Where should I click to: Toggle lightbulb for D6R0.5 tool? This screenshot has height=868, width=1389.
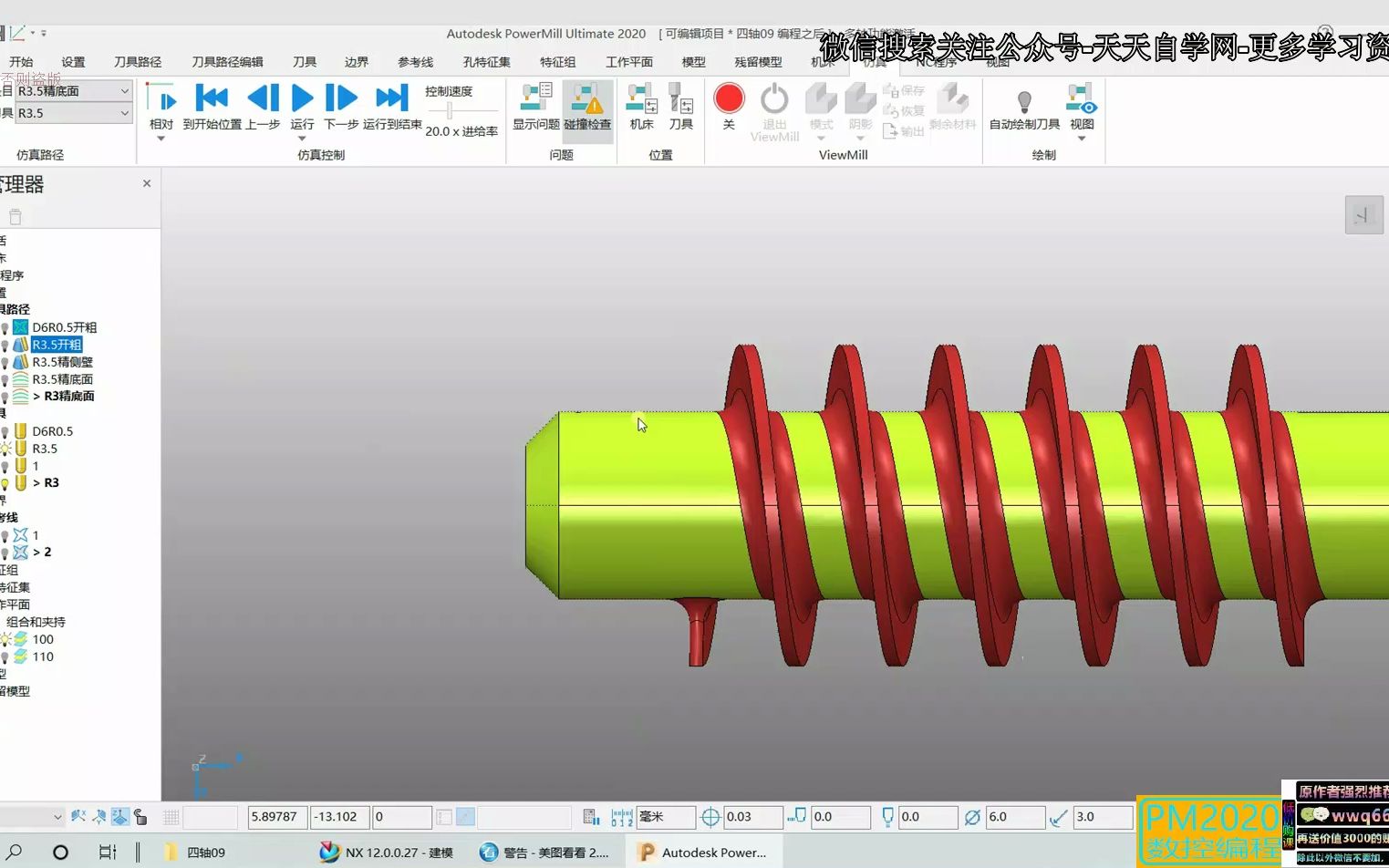pos(5,432)
